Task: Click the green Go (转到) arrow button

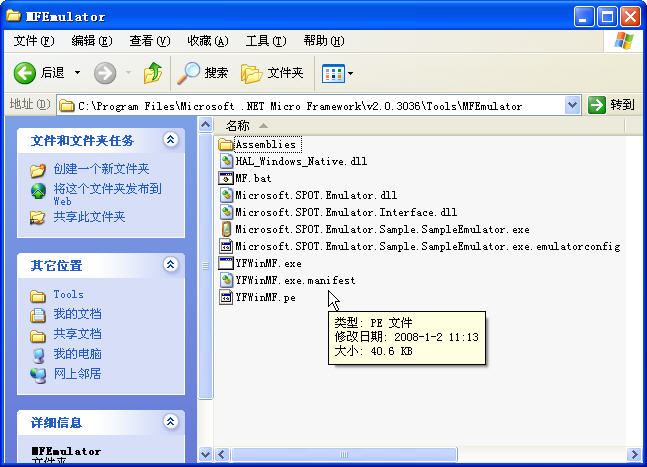Action: point(597,105)
